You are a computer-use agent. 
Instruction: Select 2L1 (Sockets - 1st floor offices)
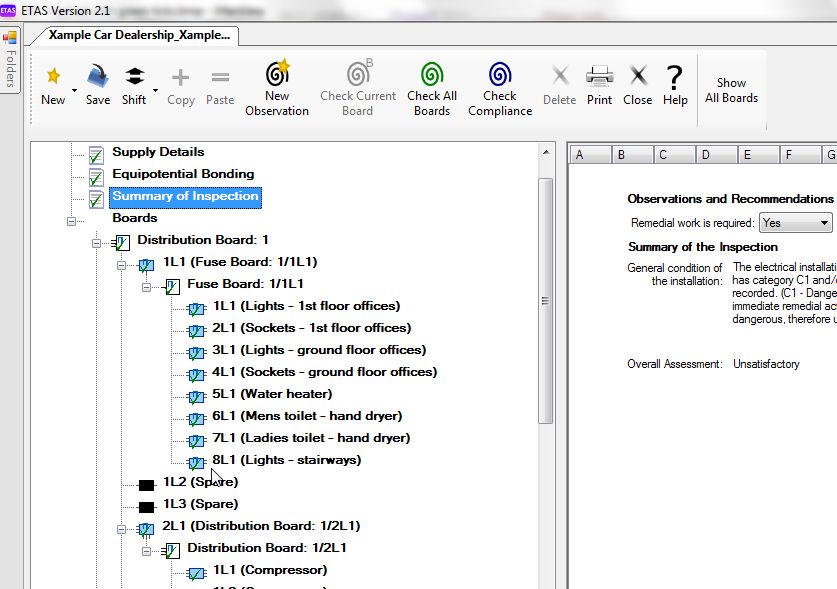coord(312,328)
